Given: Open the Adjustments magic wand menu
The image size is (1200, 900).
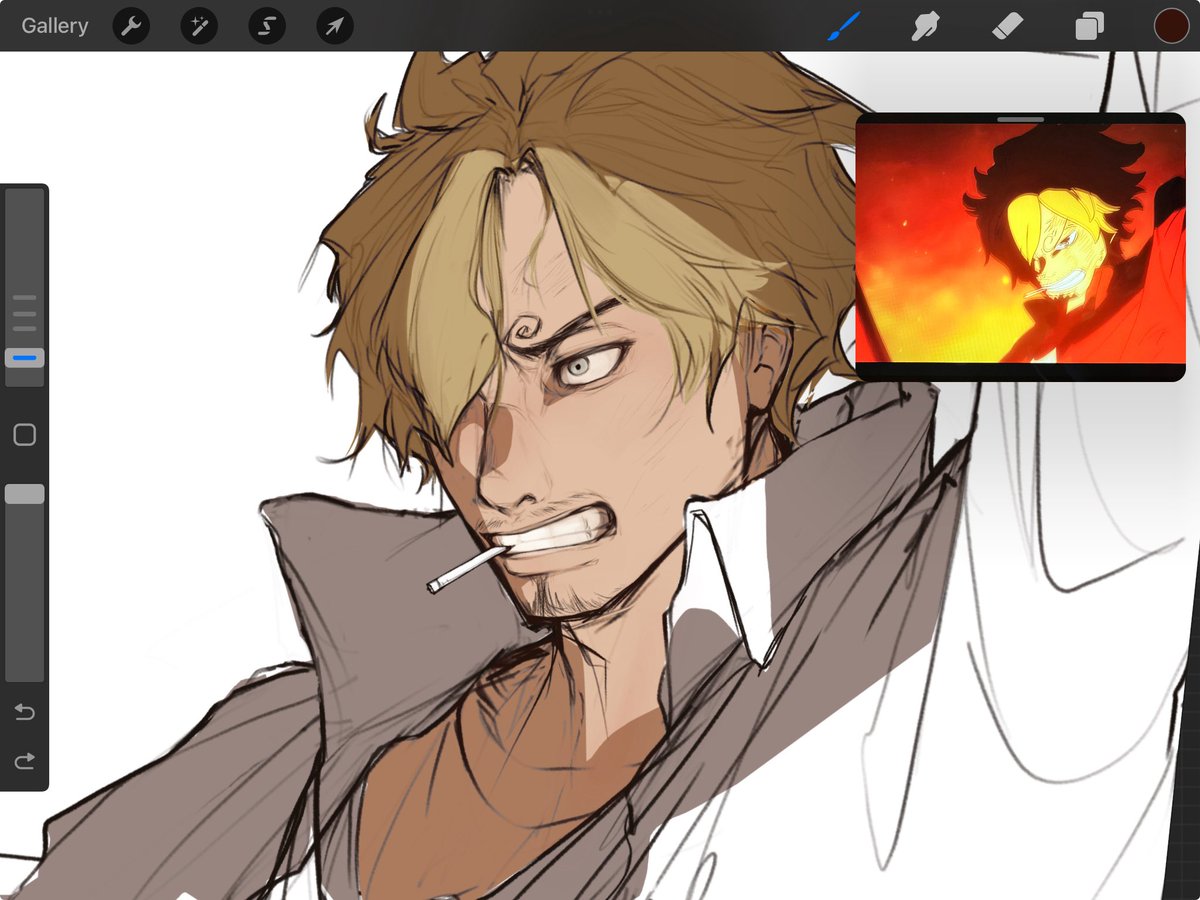Looking at the screenshot, I should [x=199, y=26].
